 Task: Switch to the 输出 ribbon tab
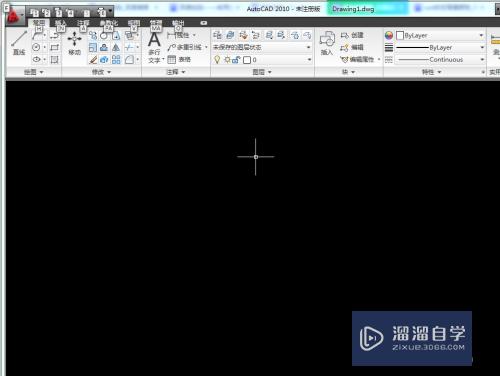(x=178, y=23)
